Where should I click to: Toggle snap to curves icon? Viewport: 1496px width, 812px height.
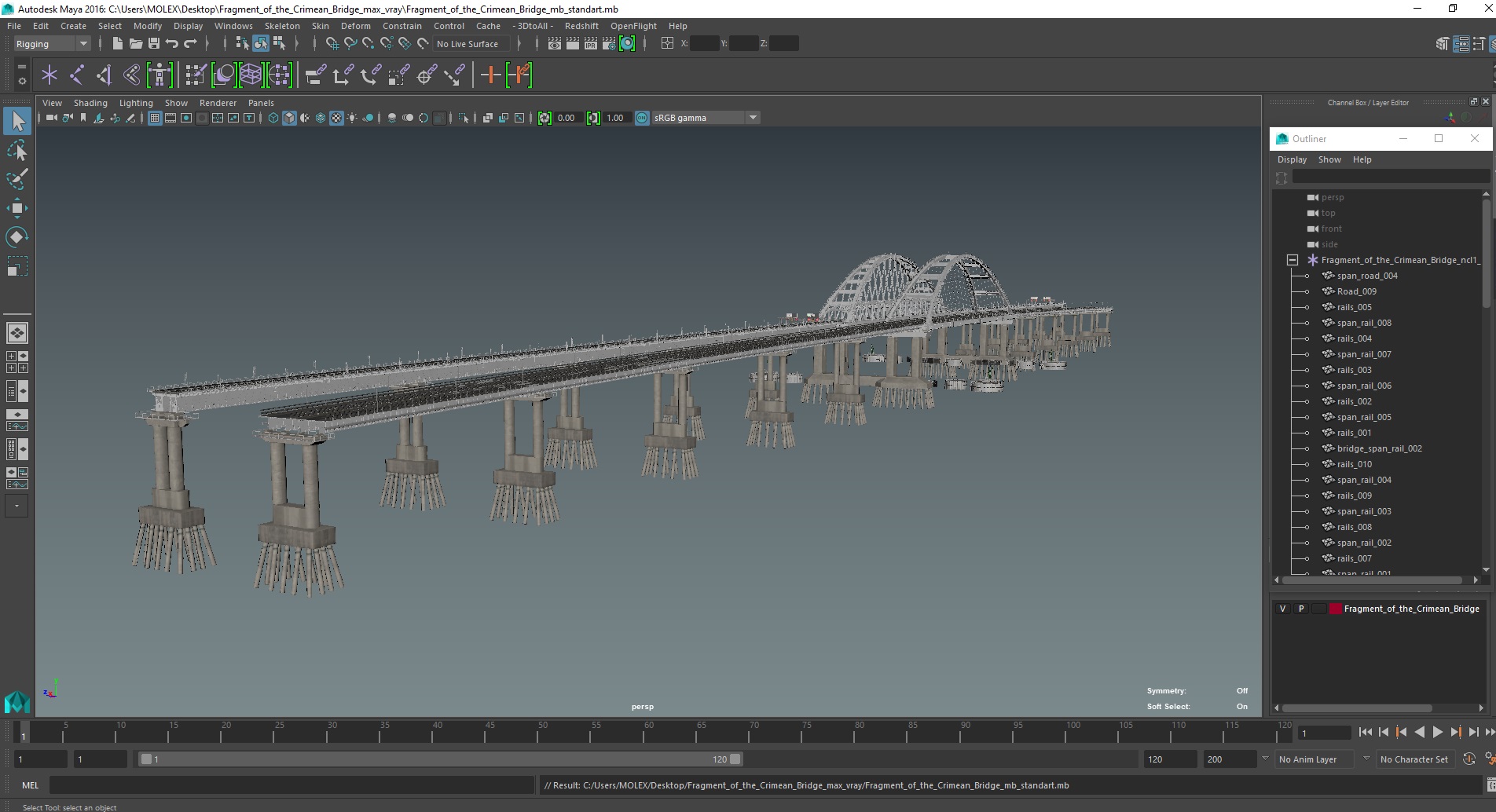350,44
